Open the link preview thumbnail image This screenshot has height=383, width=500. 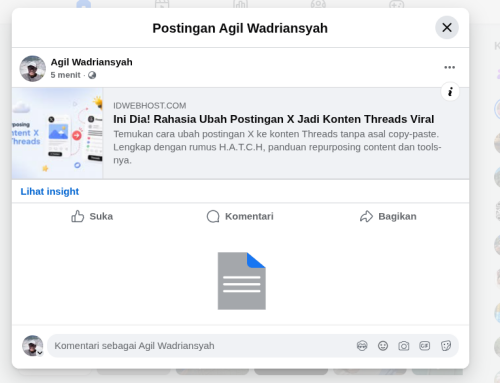click(x=57, y=133)
